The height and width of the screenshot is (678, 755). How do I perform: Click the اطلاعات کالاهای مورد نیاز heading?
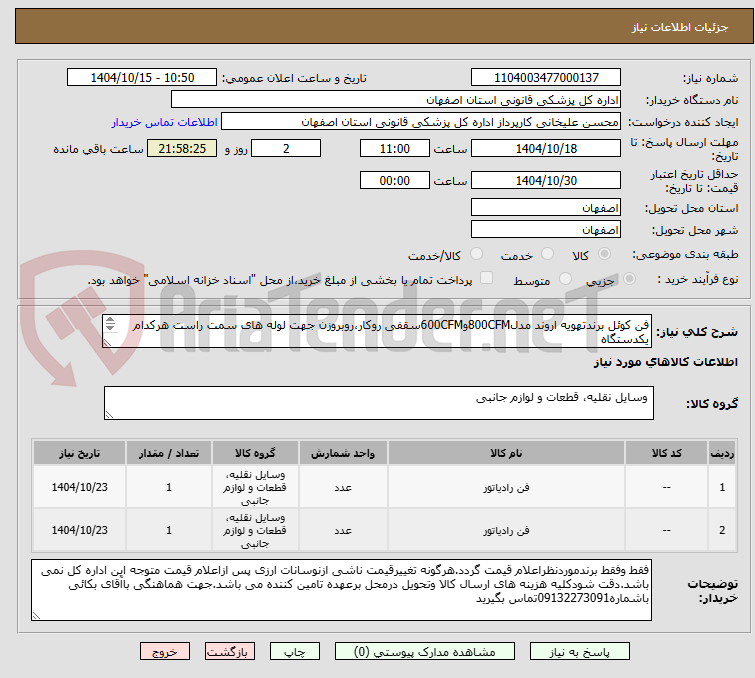pos(665,362)
